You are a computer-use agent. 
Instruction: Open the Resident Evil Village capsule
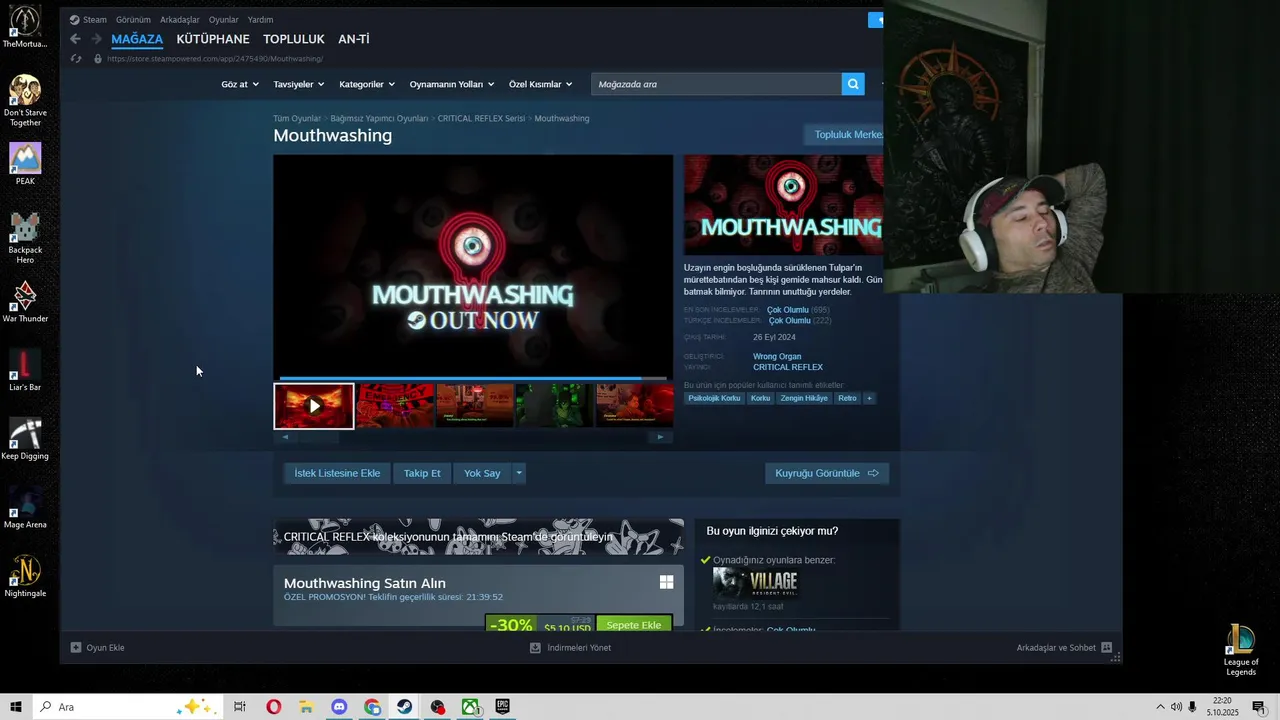756,583
